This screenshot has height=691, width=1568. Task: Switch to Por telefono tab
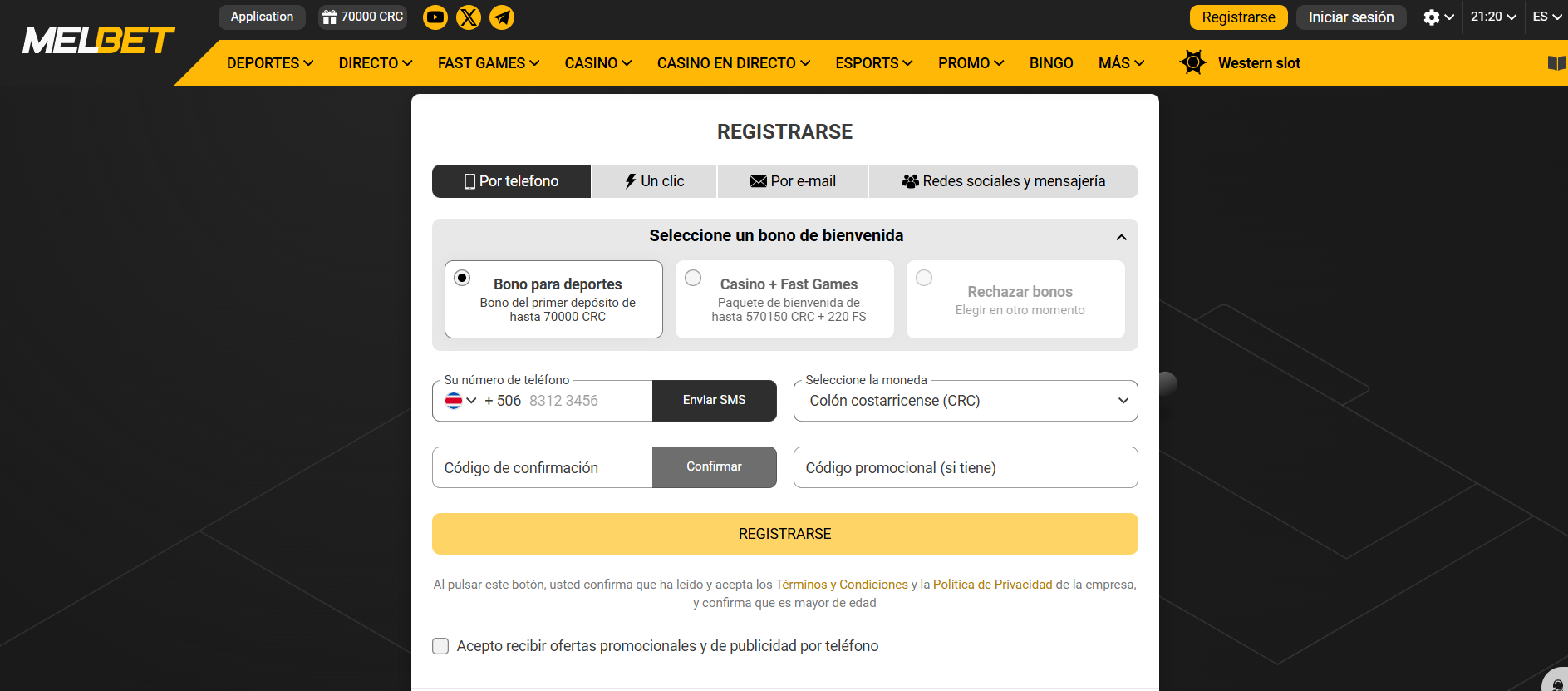(511, 181)
